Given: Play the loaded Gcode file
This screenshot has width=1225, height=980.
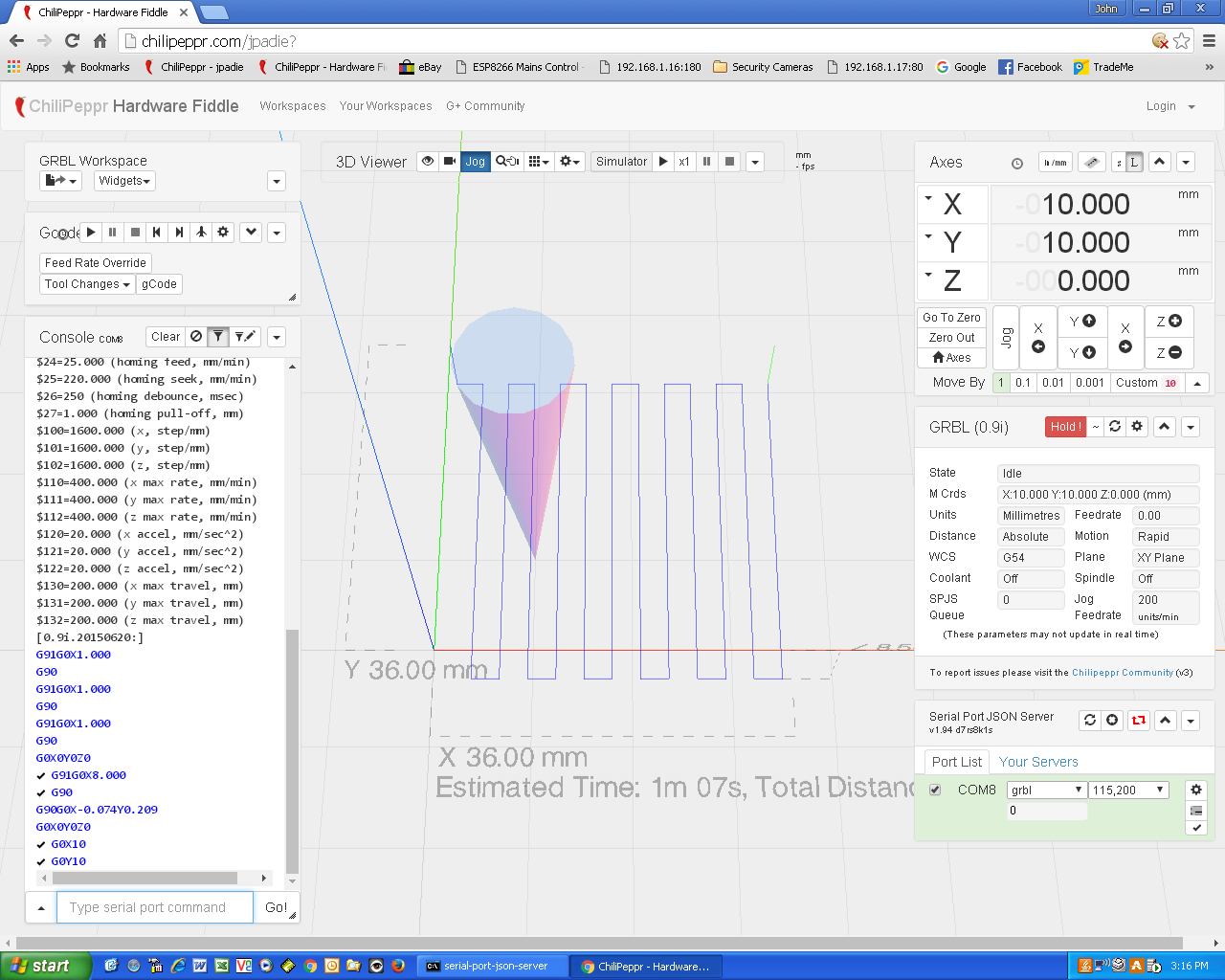Looking at the screenshot, I should [x=91, y=232].
